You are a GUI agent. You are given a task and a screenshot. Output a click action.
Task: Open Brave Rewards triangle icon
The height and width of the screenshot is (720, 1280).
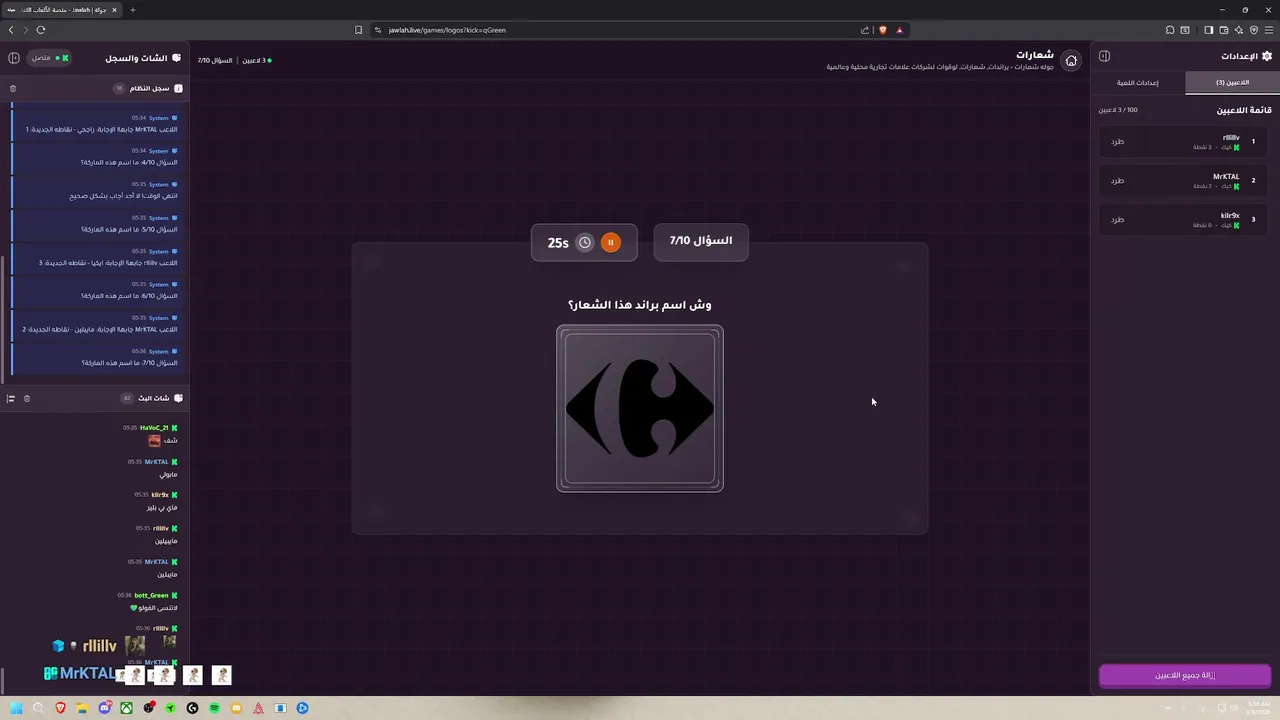click(x=900, y=30)
